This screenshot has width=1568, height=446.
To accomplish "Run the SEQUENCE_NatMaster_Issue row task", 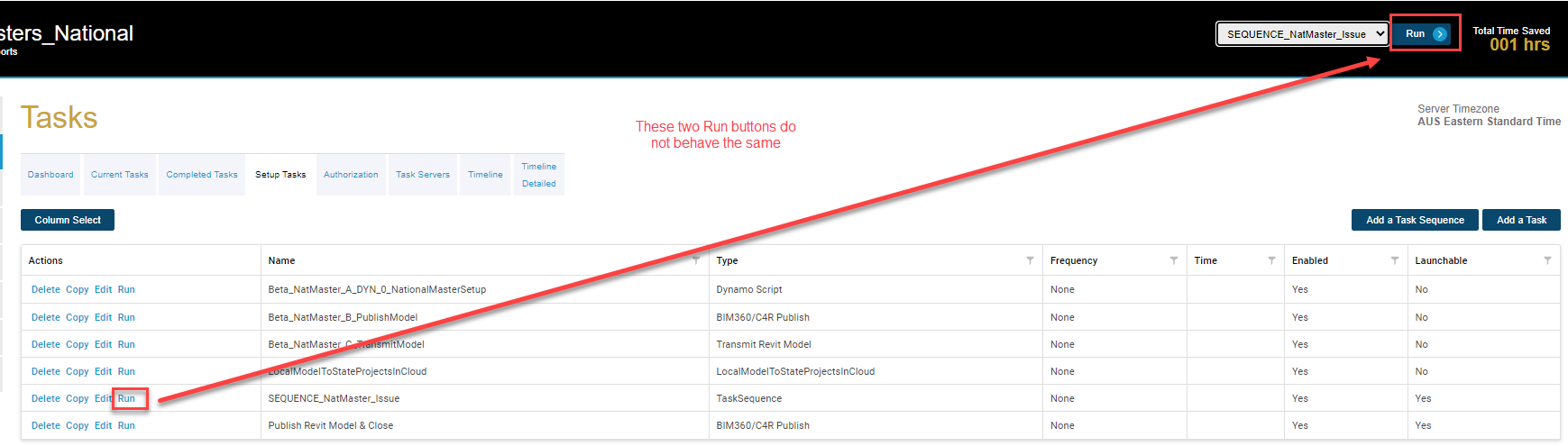I will (126, 398).
